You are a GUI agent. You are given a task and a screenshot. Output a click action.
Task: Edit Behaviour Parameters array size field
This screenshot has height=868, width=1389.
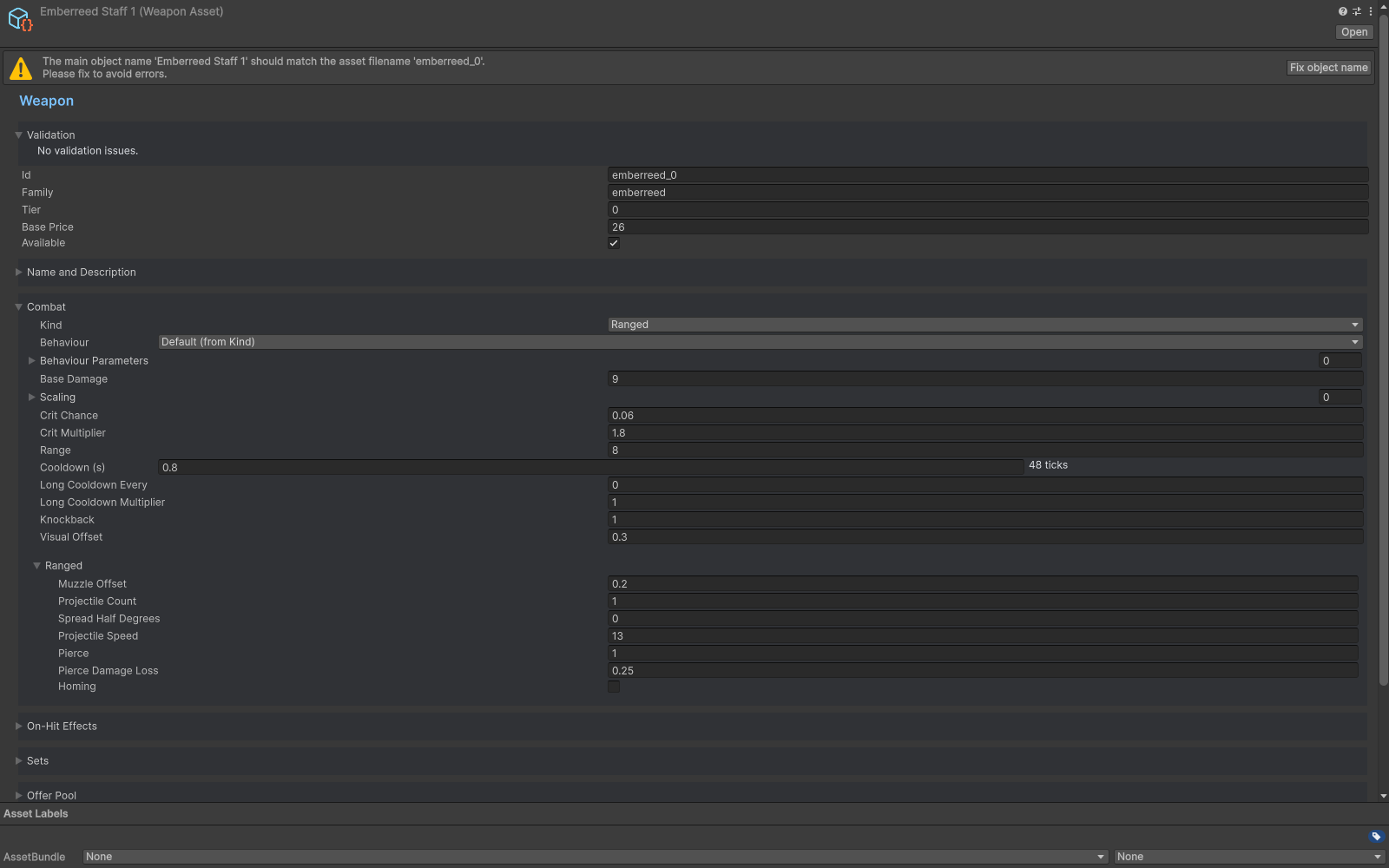[x=1340, y=361]
